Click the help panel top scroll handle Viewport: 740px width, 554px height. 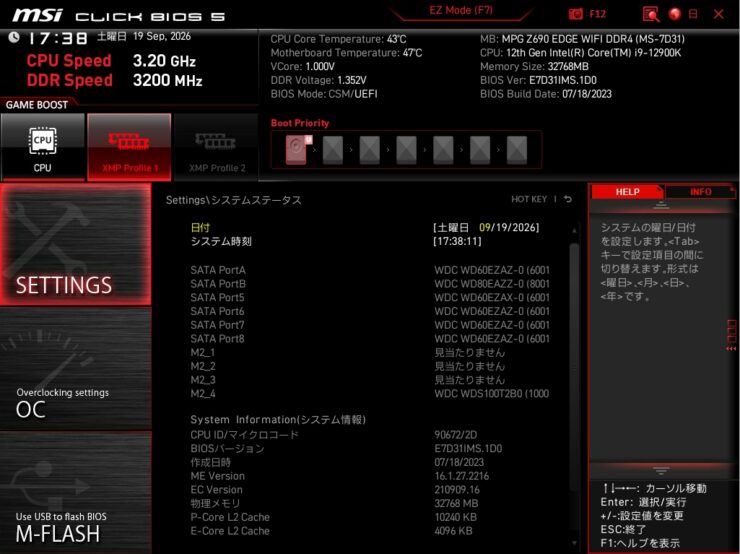pos(661,205)
